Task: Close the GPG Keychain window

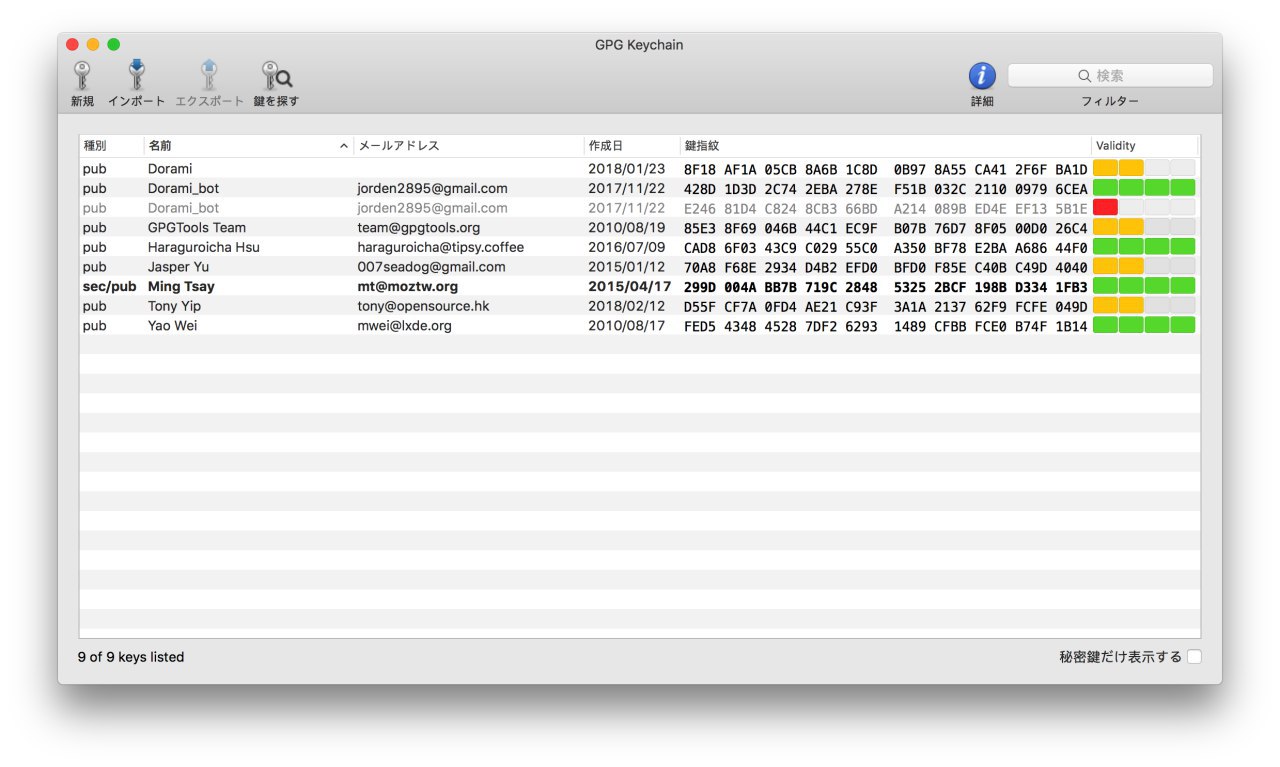Action: [x=72, y=44]
